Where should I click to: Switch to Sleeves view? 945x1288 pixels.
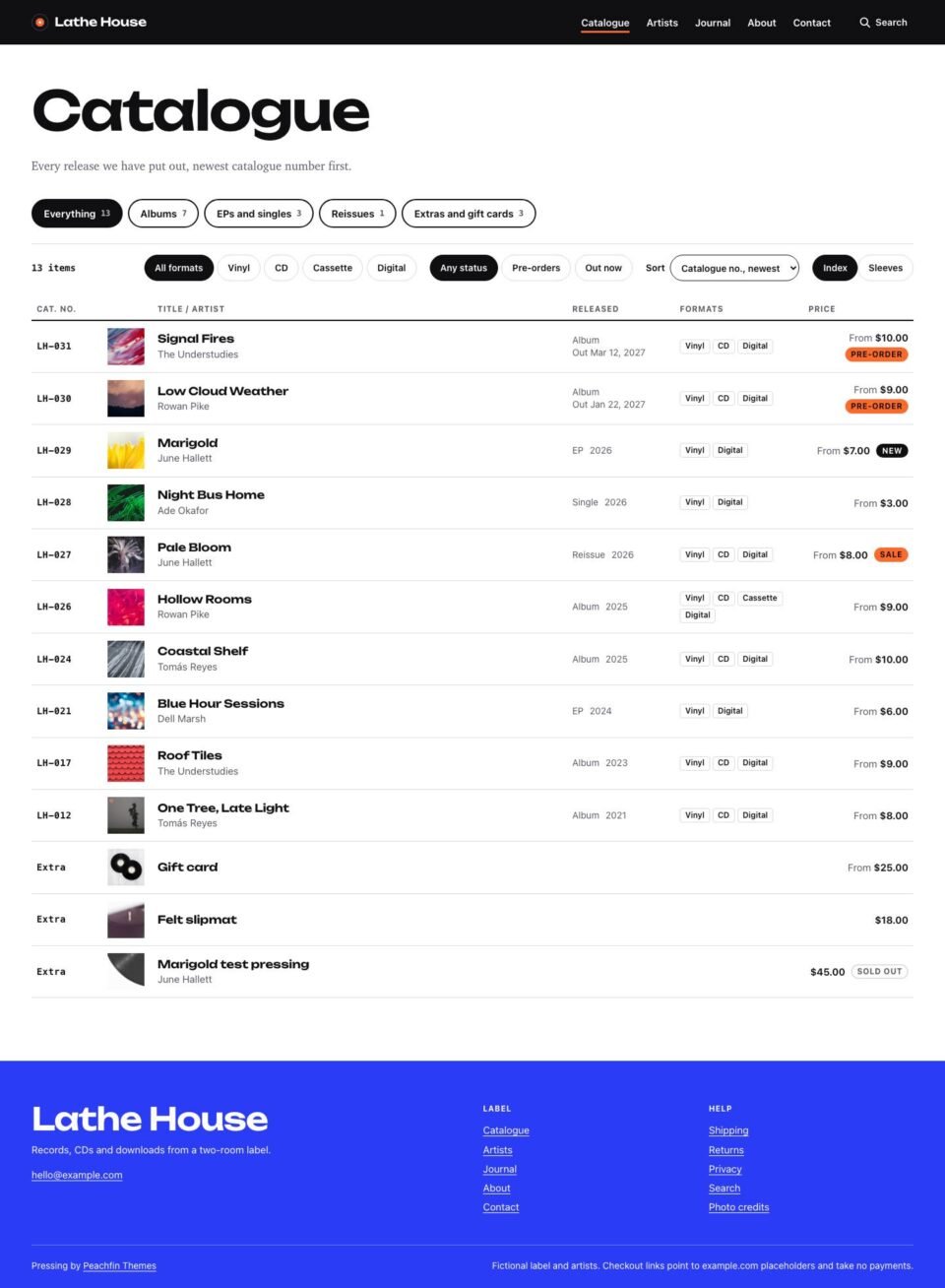coord(886,268)
